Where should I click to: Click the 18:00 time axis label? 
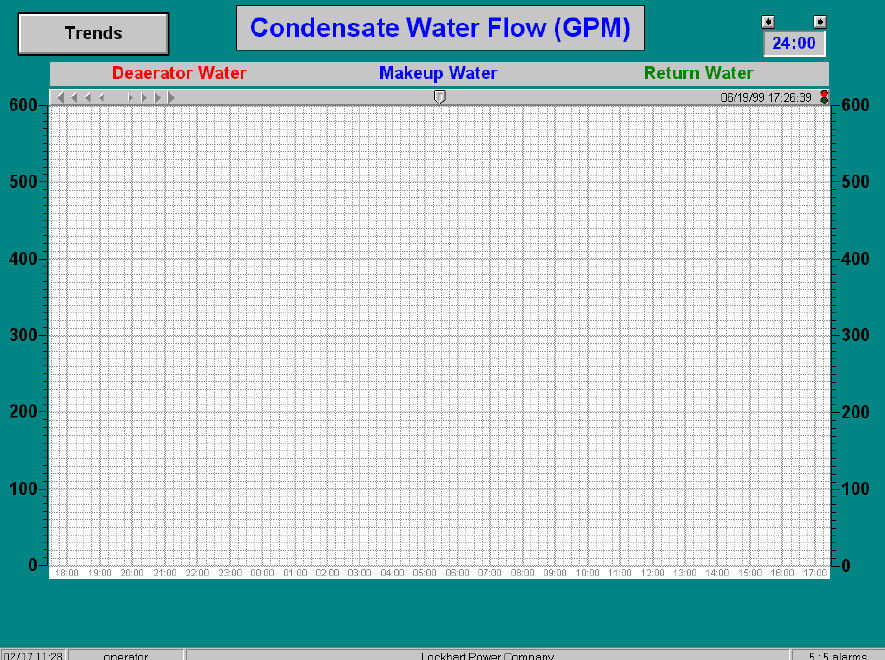click(x=67, y=572)
